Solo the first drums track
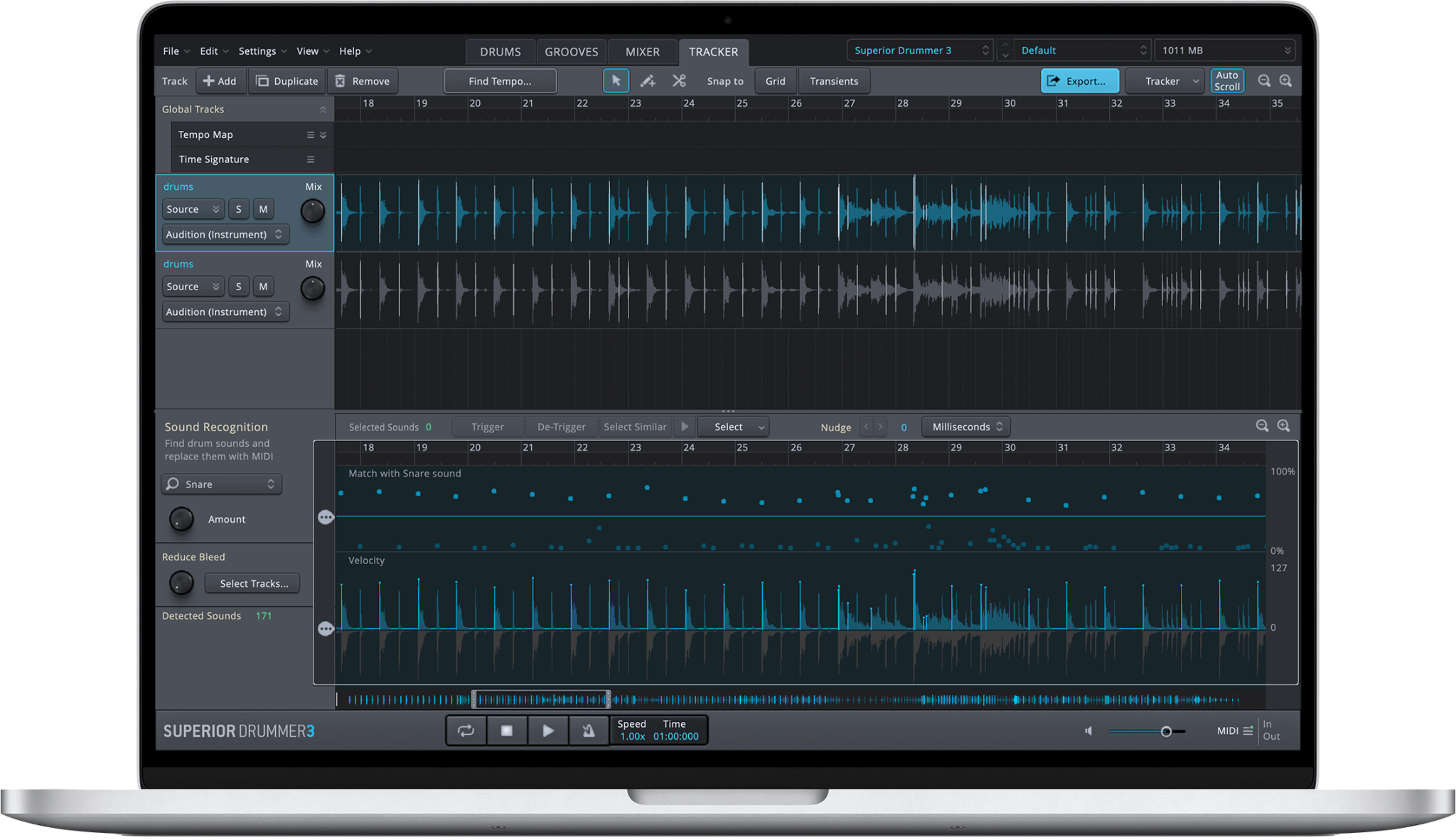This screenshot has height=840, width=1456. 238,209
